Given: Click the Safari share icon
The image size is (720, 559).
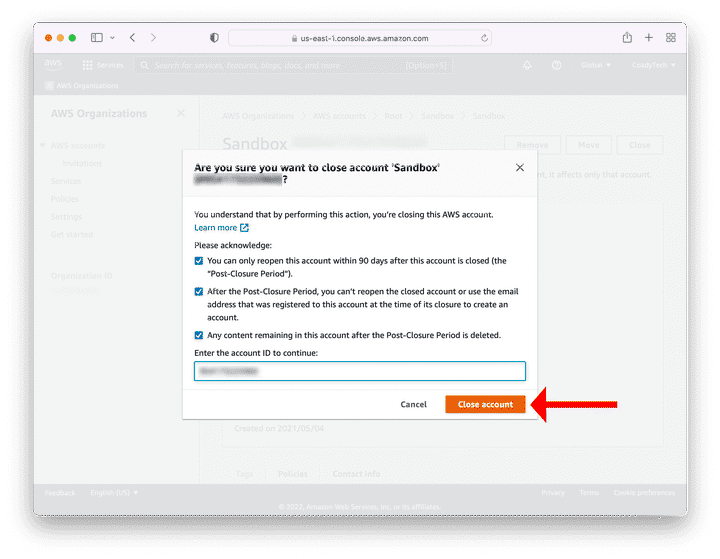Looking at the screenshot, I should point(627,38).
